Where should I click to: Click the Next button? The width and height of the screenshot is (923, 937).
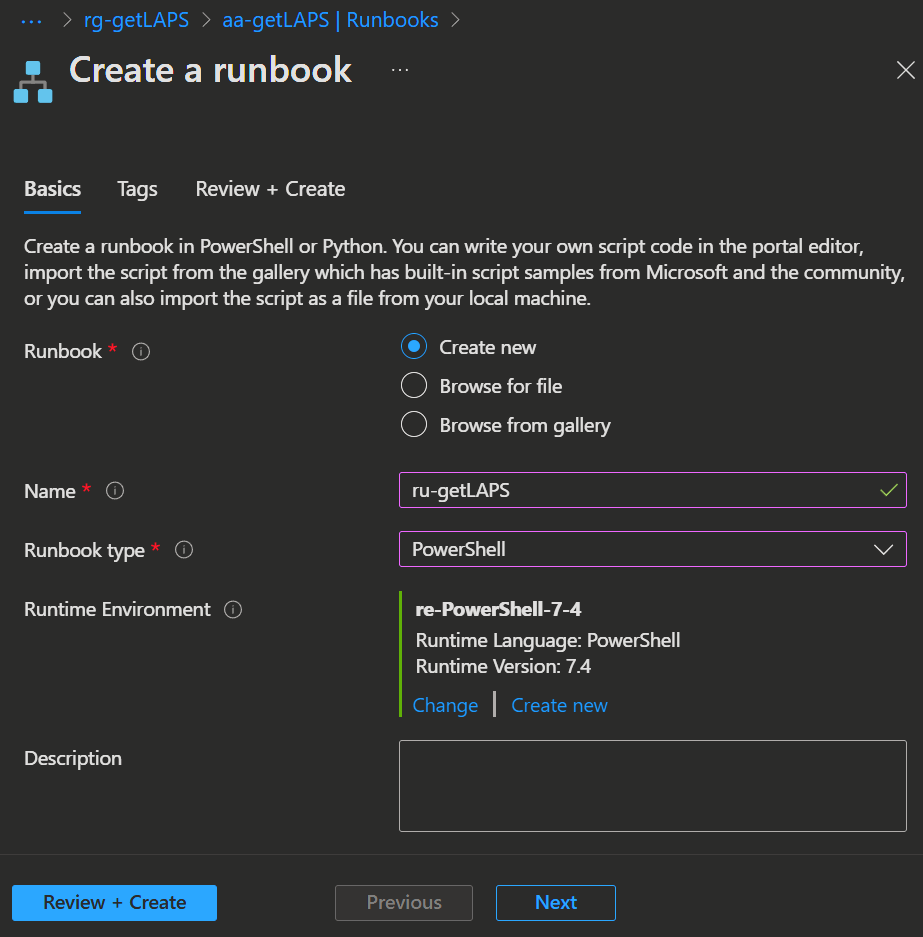pos(555,902)
